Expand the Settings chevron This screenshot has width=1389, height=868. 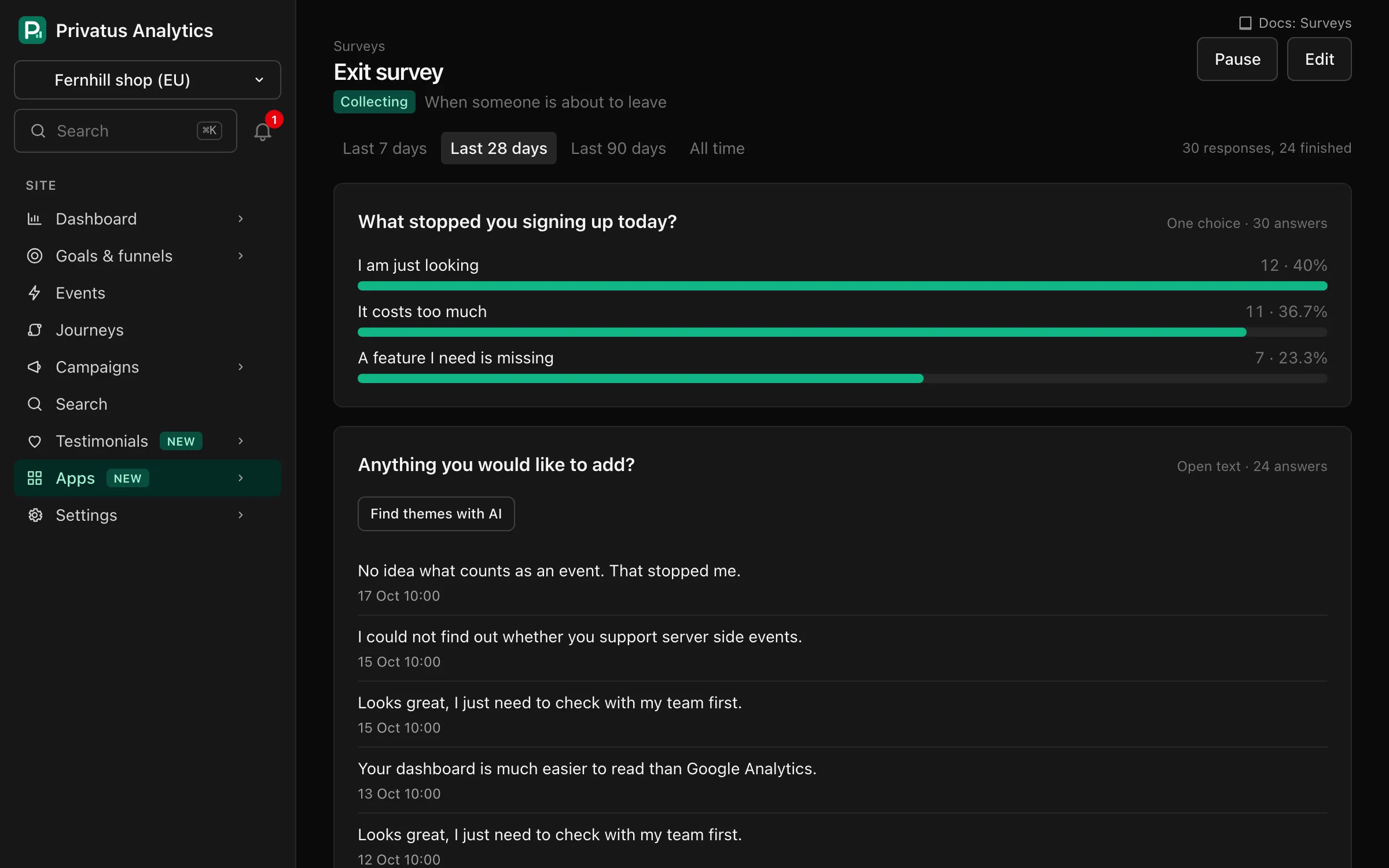(x=241, y=515)
